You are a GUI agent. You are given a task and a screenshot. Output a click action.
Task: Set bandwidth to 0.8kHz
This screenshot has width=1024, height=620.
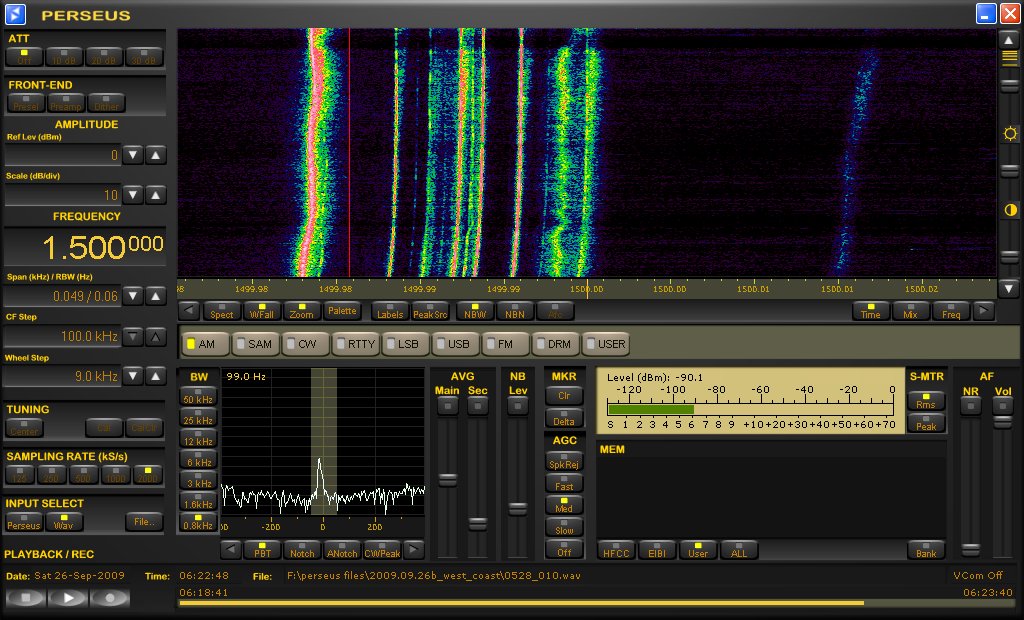tap(198, 522)
